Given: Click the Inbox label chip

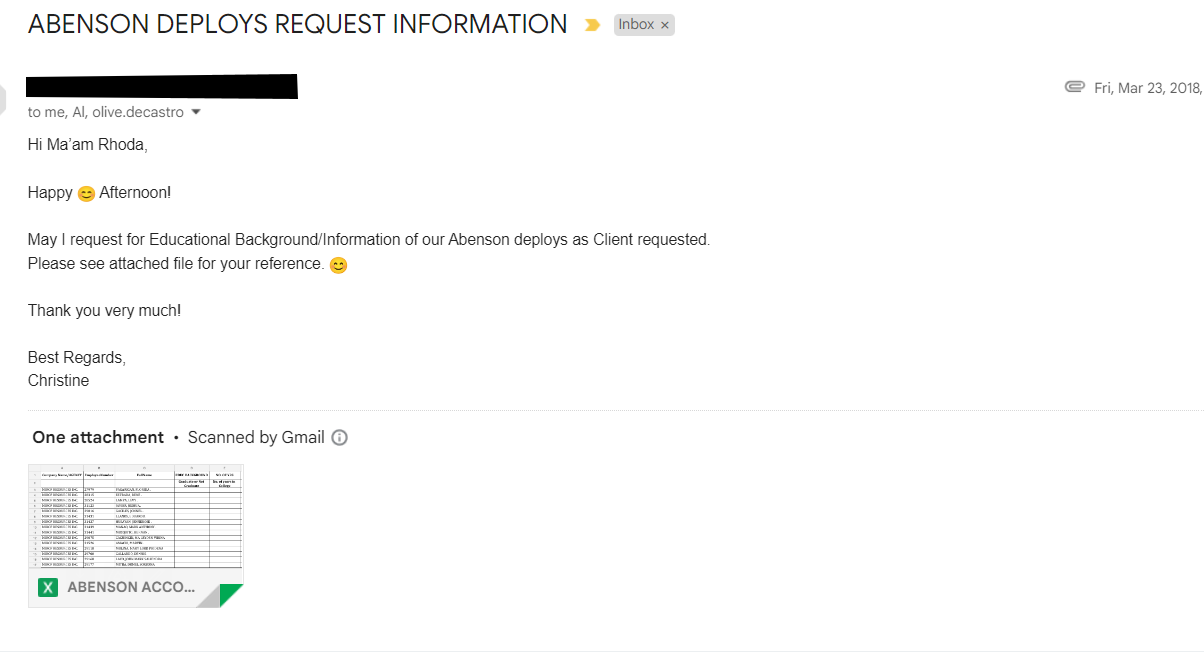Looking at the screenshot, I should click(636, 25).
